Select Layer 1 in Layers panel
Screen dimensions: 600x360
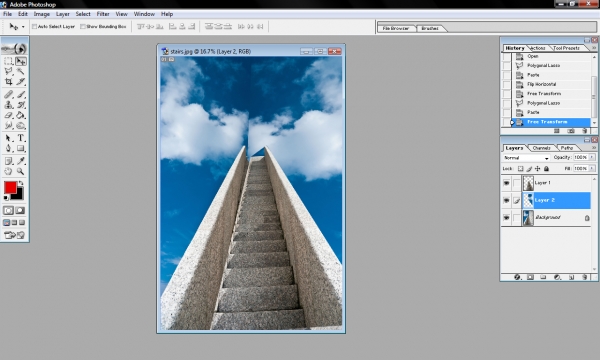[x=556, y=183]
